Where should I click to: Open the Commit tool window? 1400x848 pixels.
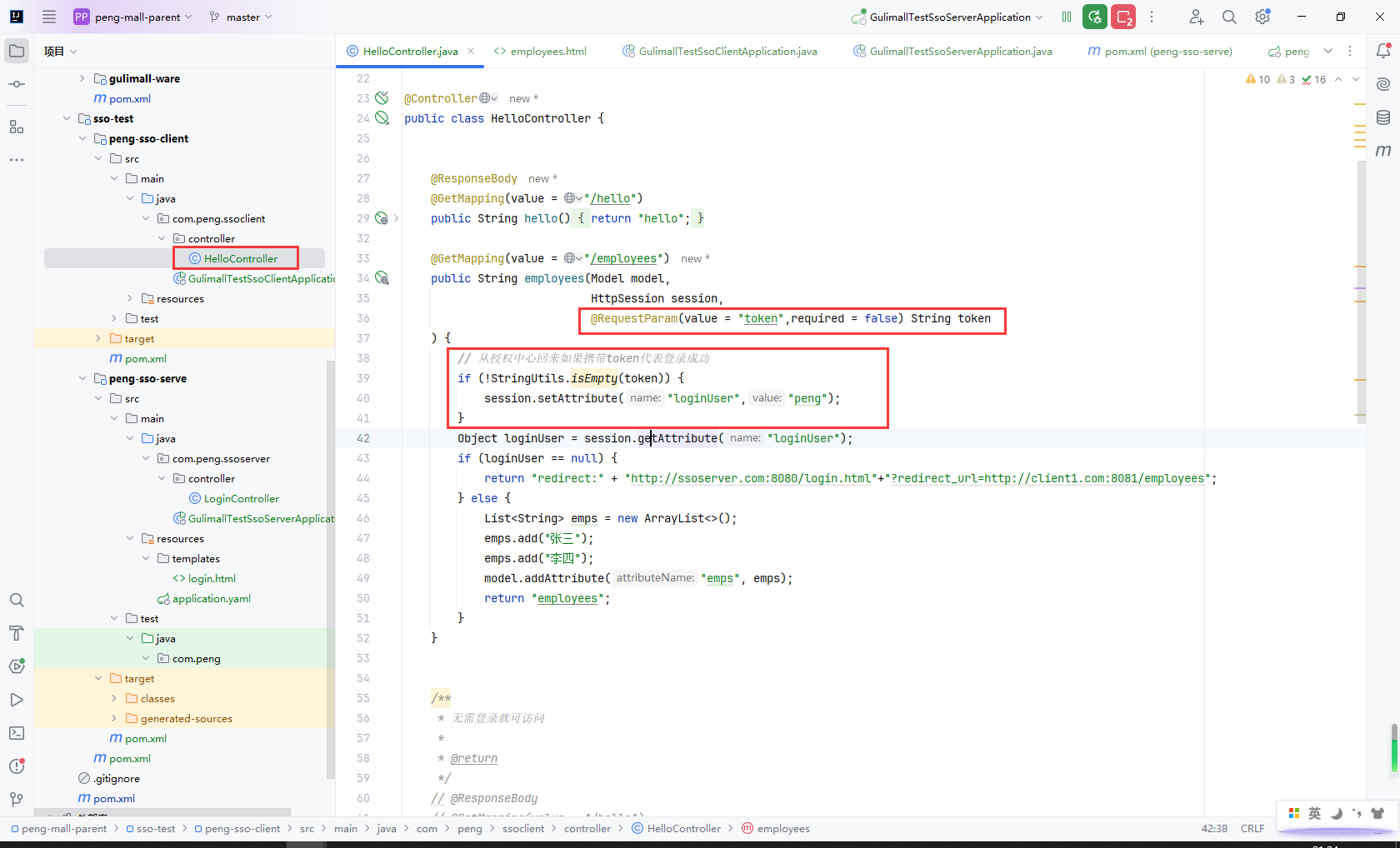pos(17,84)
